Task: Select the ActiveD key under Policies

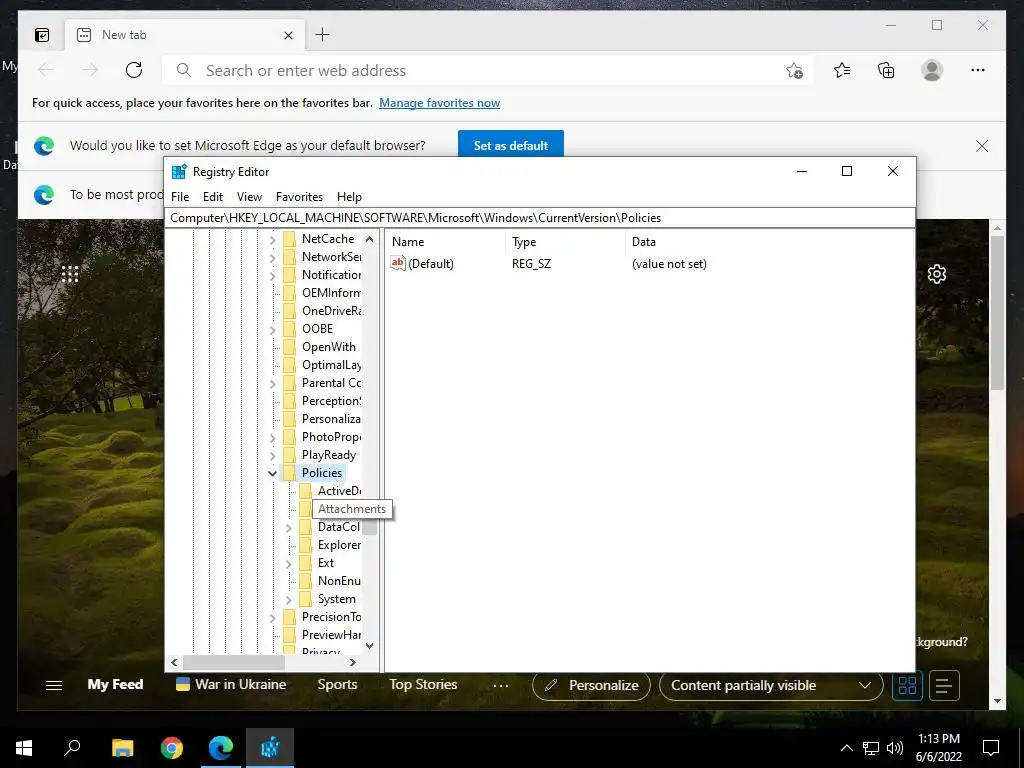Action: pos(339,490)
